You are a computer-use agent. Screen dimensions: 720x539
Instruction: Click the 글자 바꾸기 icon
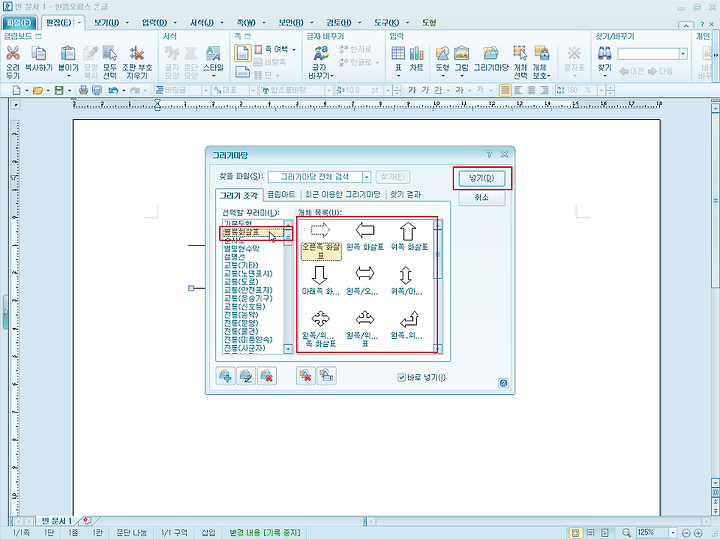(321, 54)
